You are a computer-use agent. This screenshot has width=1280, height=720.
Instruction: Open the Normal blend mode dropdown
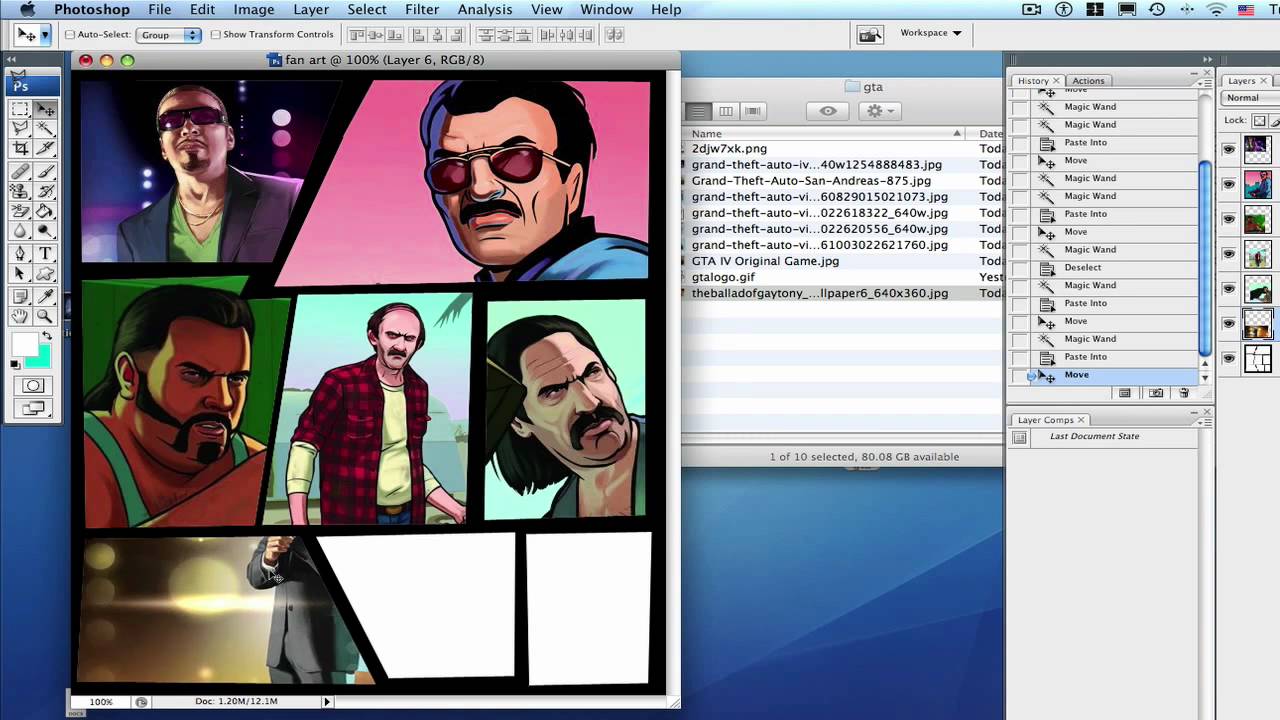pos(1250,98)
